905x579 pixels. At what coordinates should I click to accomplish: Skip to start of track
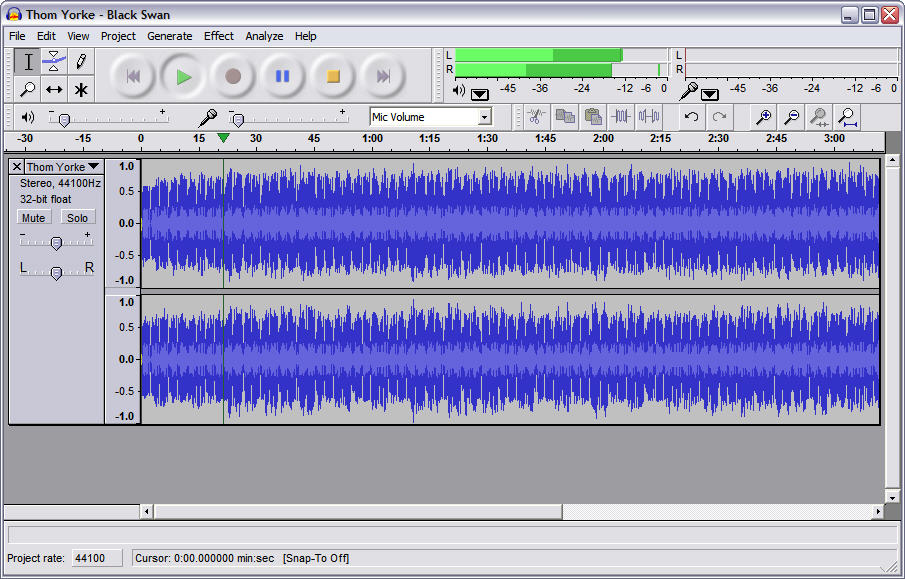click(x=133, y=76)
